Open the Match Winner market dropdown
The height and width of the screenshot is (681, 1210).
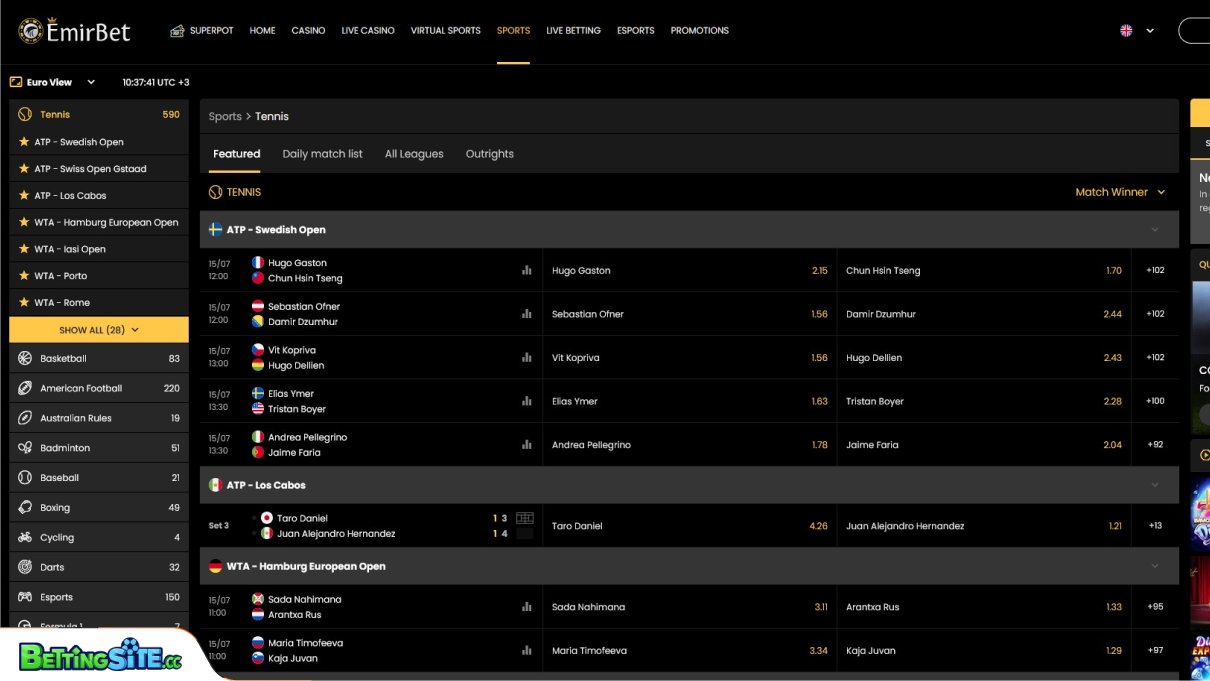pos(1119,191)
